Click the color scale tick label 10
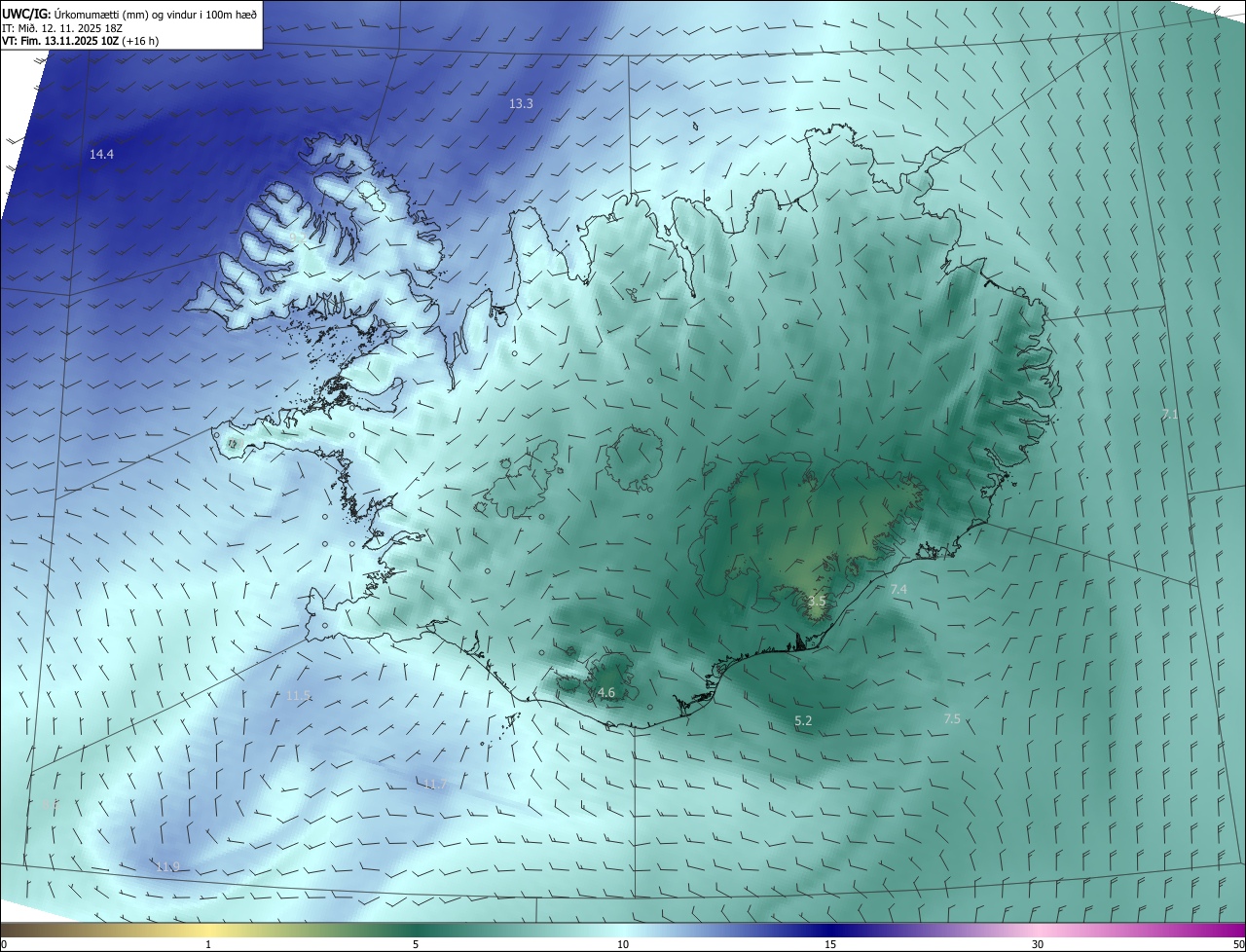This screenshot has width=1246, height=952. click(x=623, y=944)
